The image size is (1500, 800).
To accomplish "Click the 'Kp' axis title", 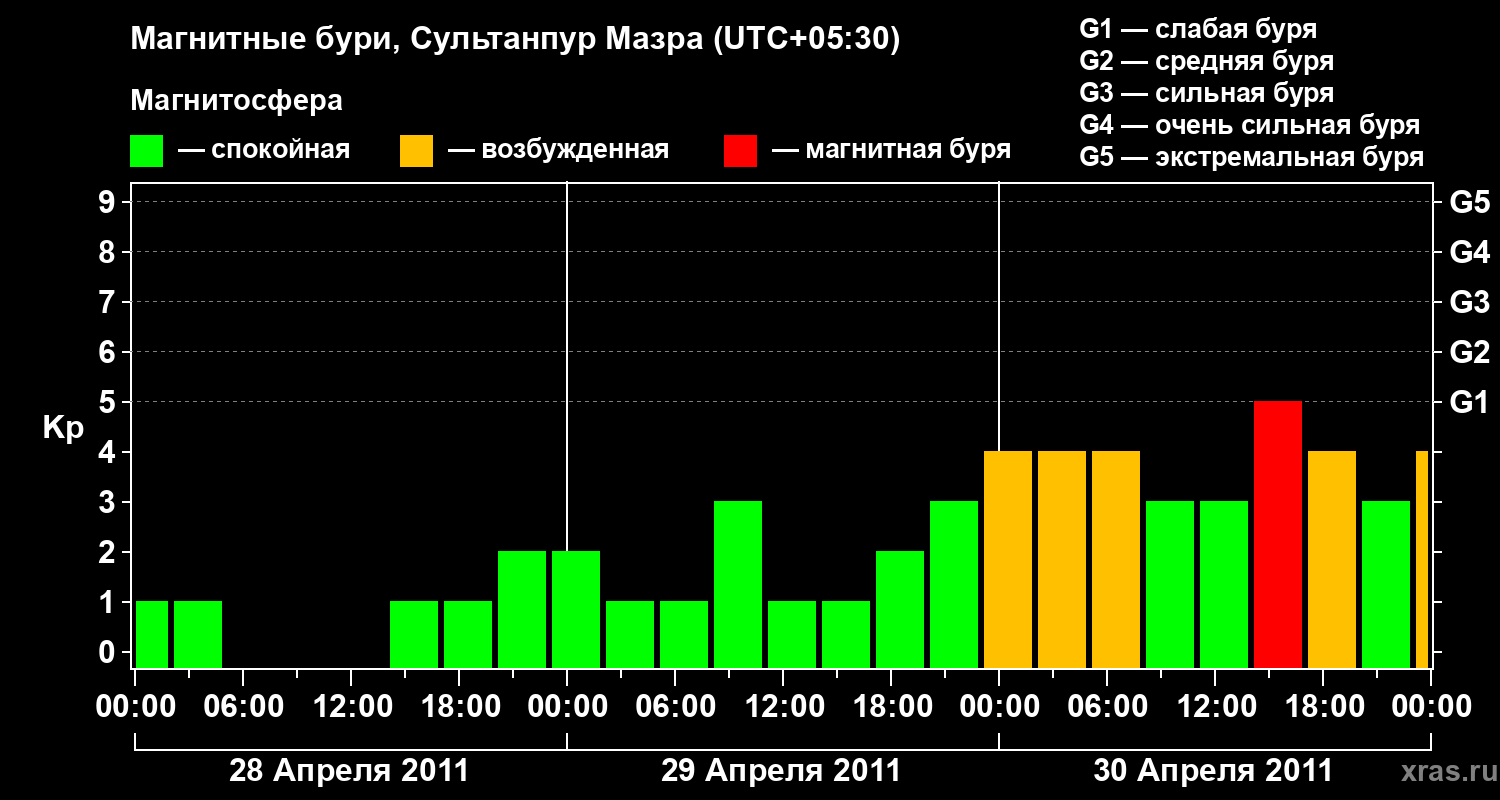I will tap(63, 429).
